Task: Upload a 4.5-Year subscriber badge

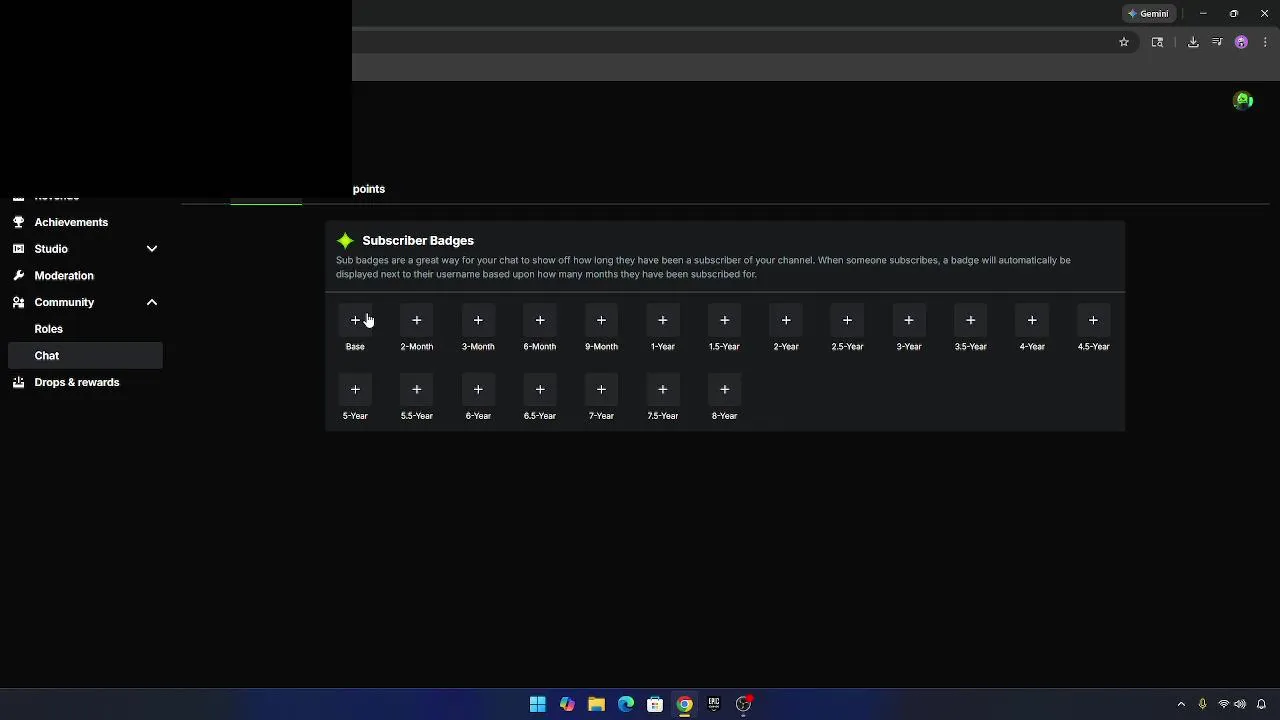Action: (1093, 320)
